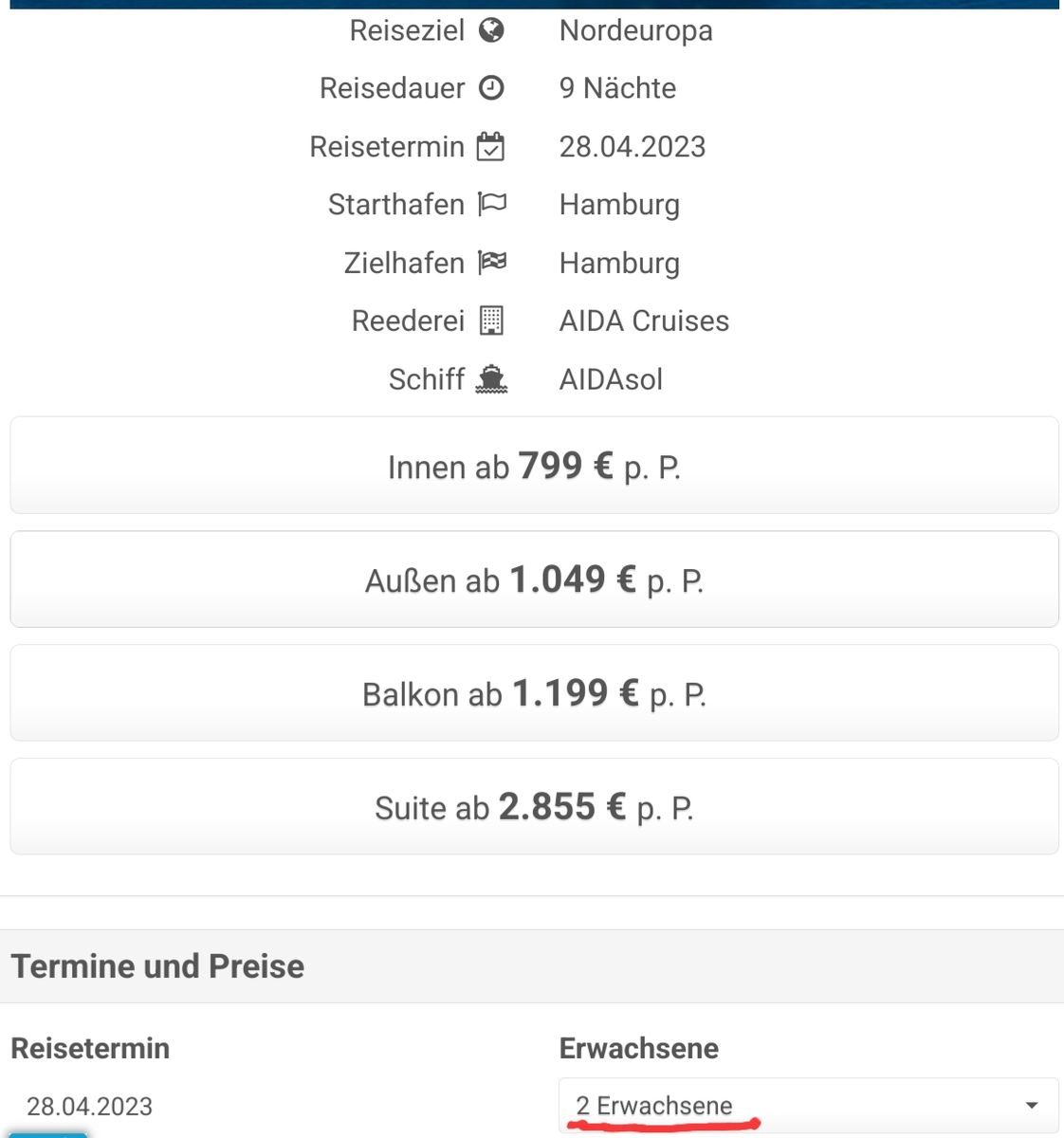The width and height of the screenshot is (1064, 1138).
Task: Click the AIDA Cruises shipping company text
Action: click(644, 321)
